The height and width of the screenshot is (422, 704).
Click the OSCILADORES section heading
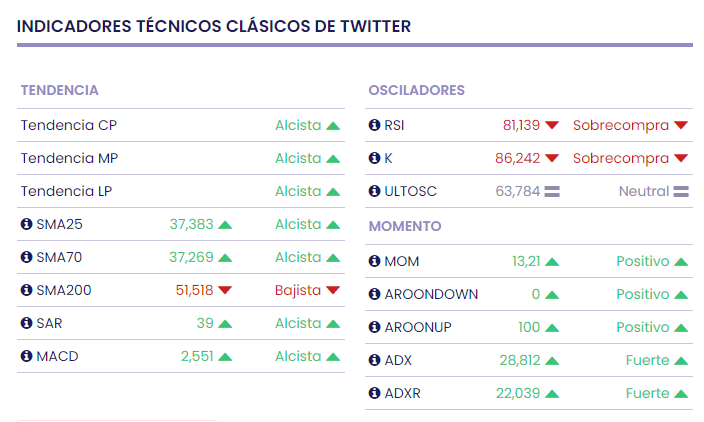point(416,91)
